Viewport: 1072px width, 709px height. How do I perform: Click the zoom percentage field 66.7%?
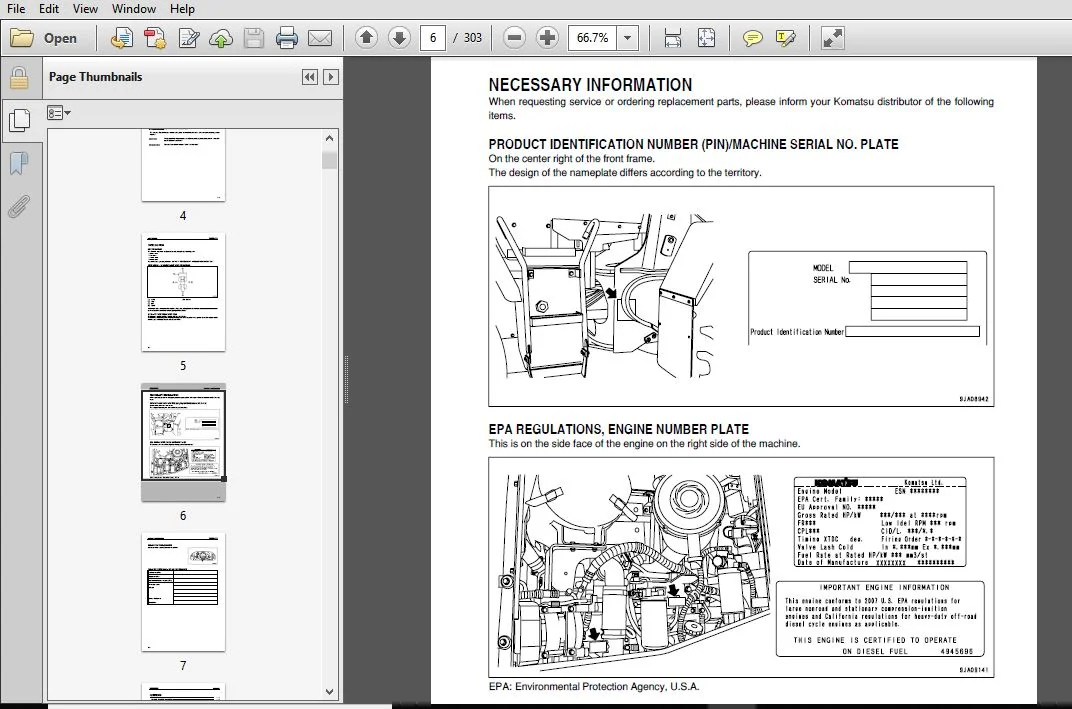click(x=592, y=38)
